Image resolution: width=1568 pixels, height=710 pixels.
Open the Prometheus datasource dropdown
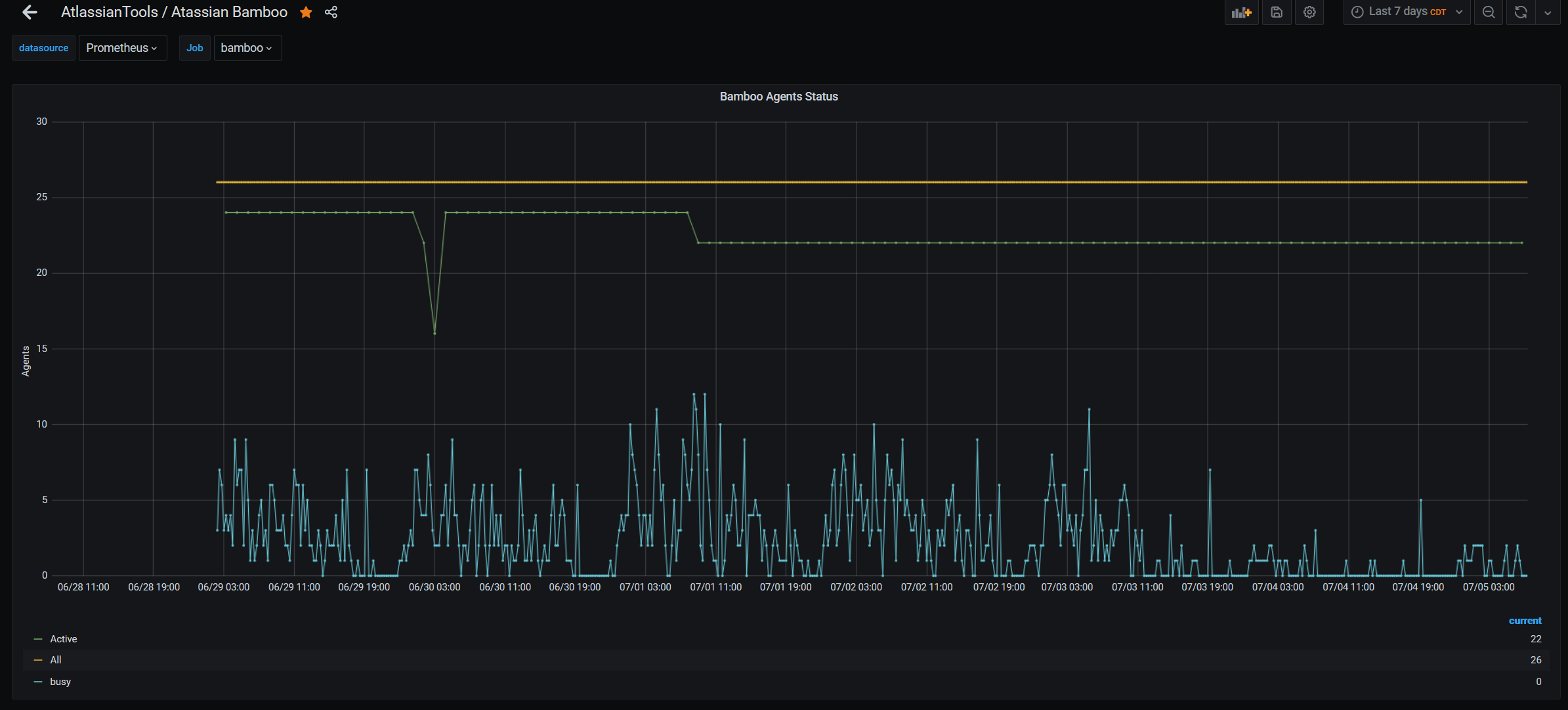tap(122, 48)
